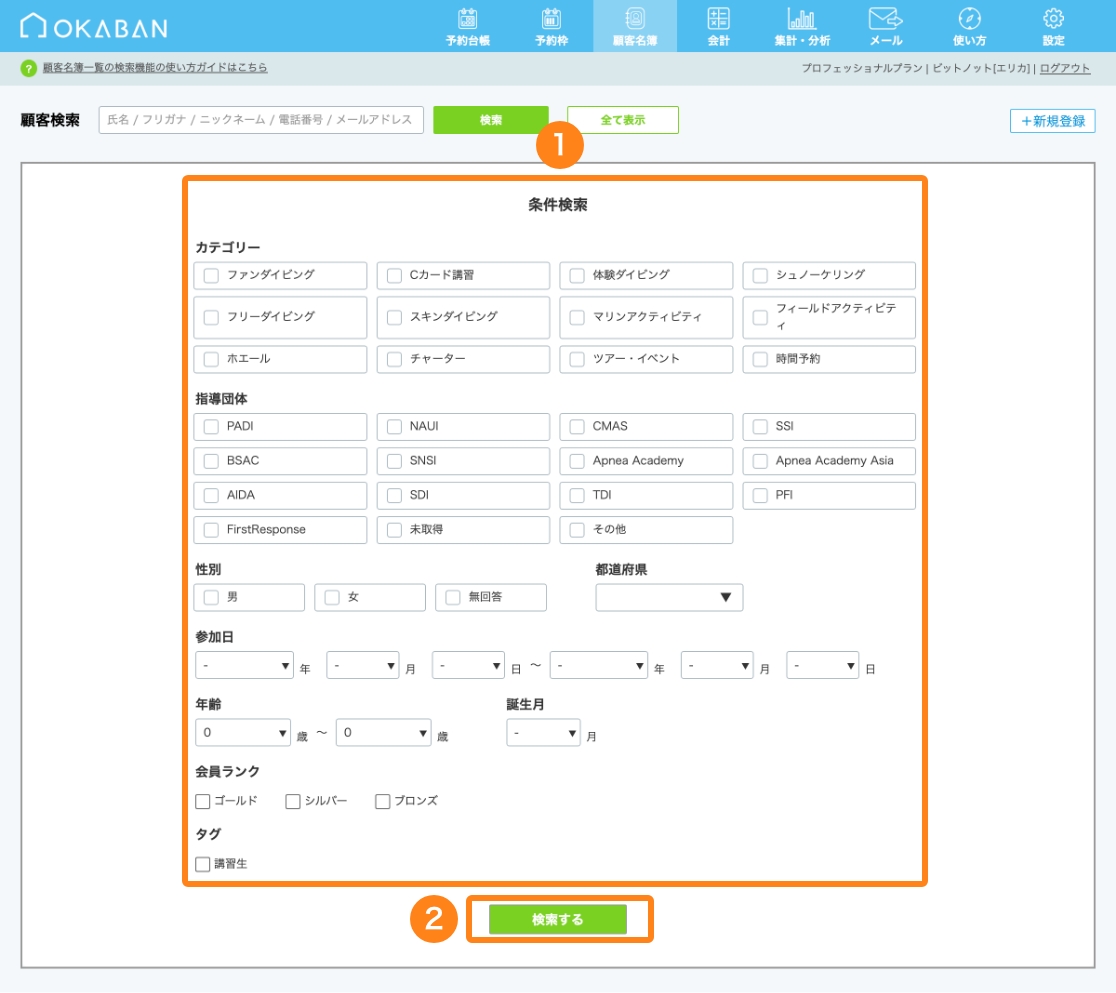Open the 都道府県 prefecture dropdown
Viewport: 1116px width, 993px height.
click(x=669, y=597)
